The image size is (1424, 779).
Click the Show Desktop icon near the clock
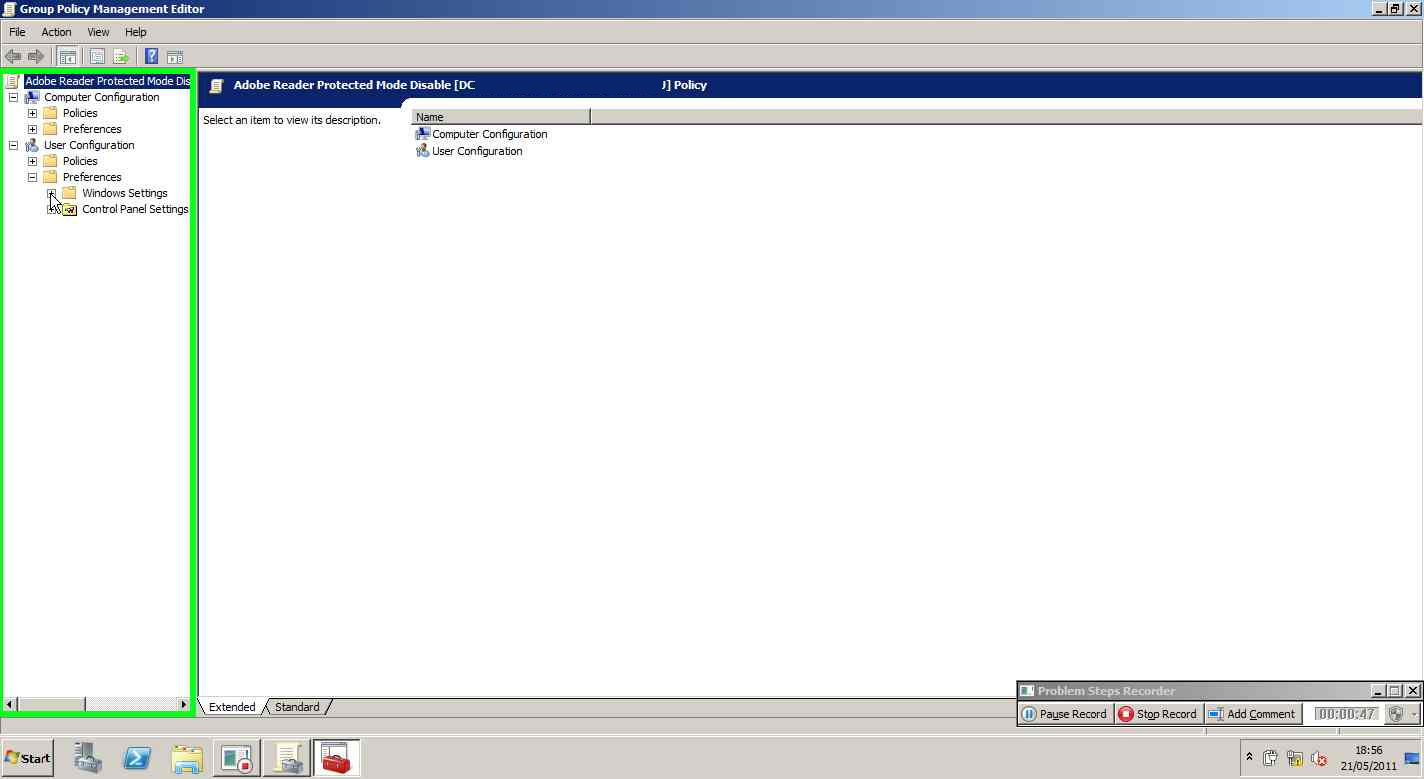1412,758
